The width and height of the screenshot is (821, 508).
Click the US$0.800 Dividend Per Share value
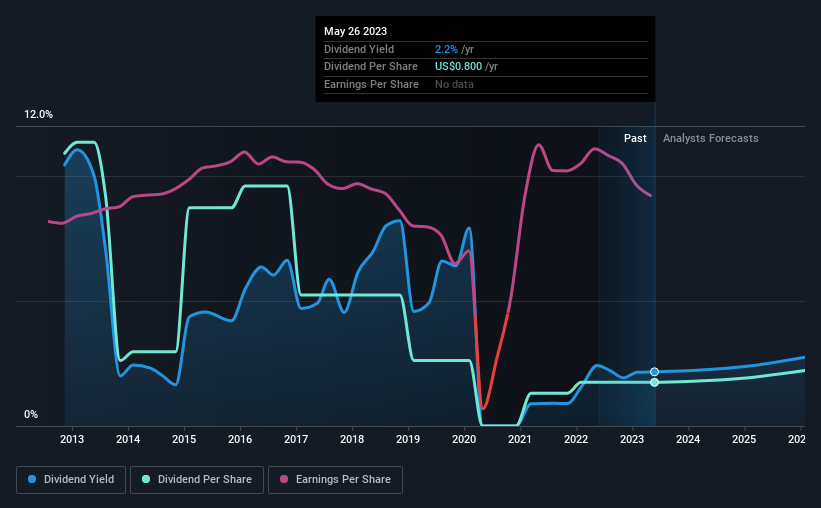458,67
